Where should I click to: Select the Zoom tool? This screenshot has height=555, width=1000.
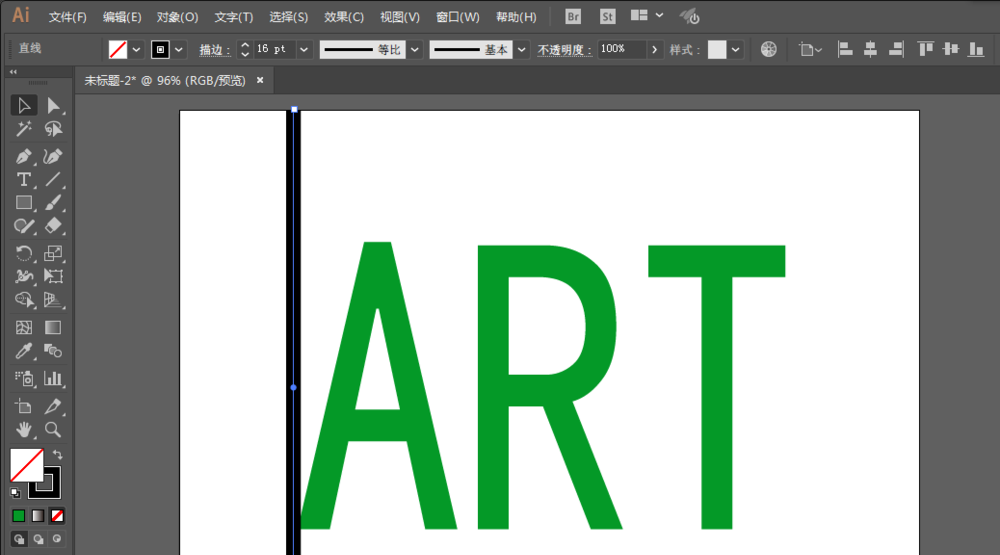(x=53, y=429)
